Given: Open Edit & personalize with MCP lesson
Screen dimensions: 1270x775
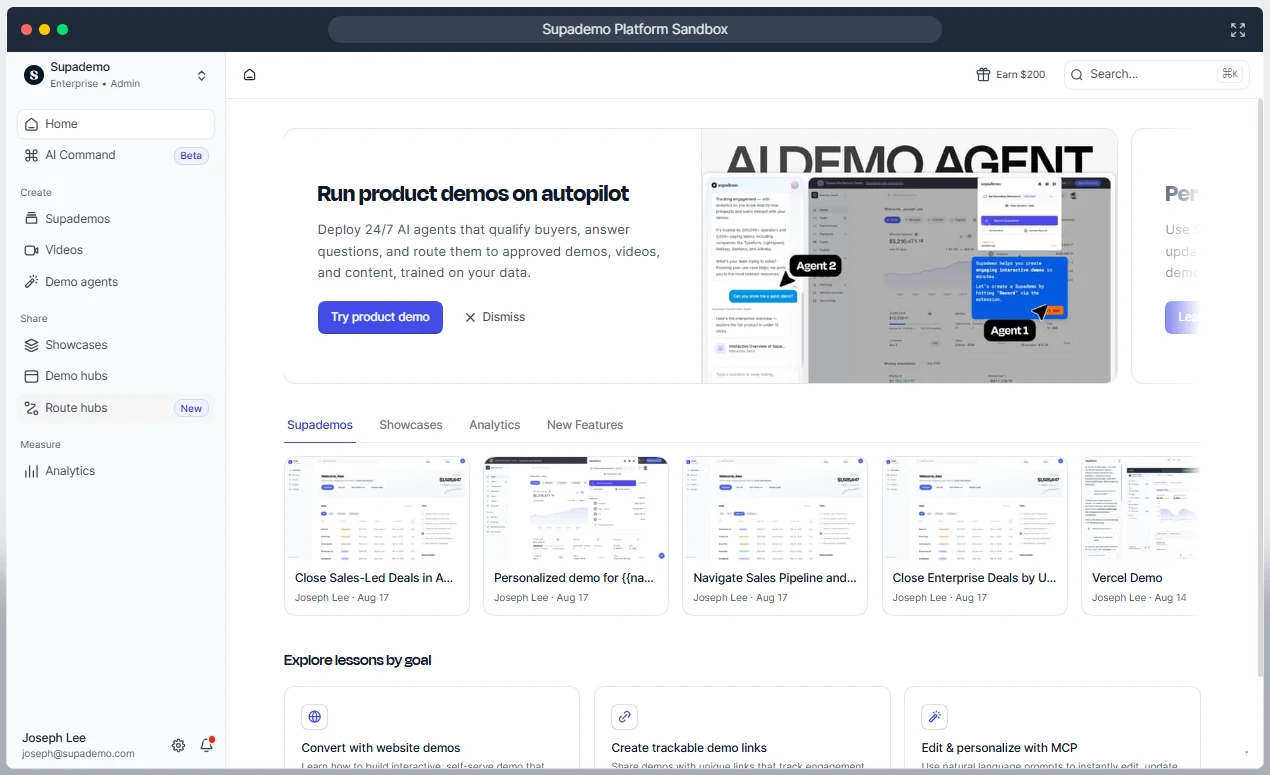Looking at the screenshot, I should (x=1052, y=727).
